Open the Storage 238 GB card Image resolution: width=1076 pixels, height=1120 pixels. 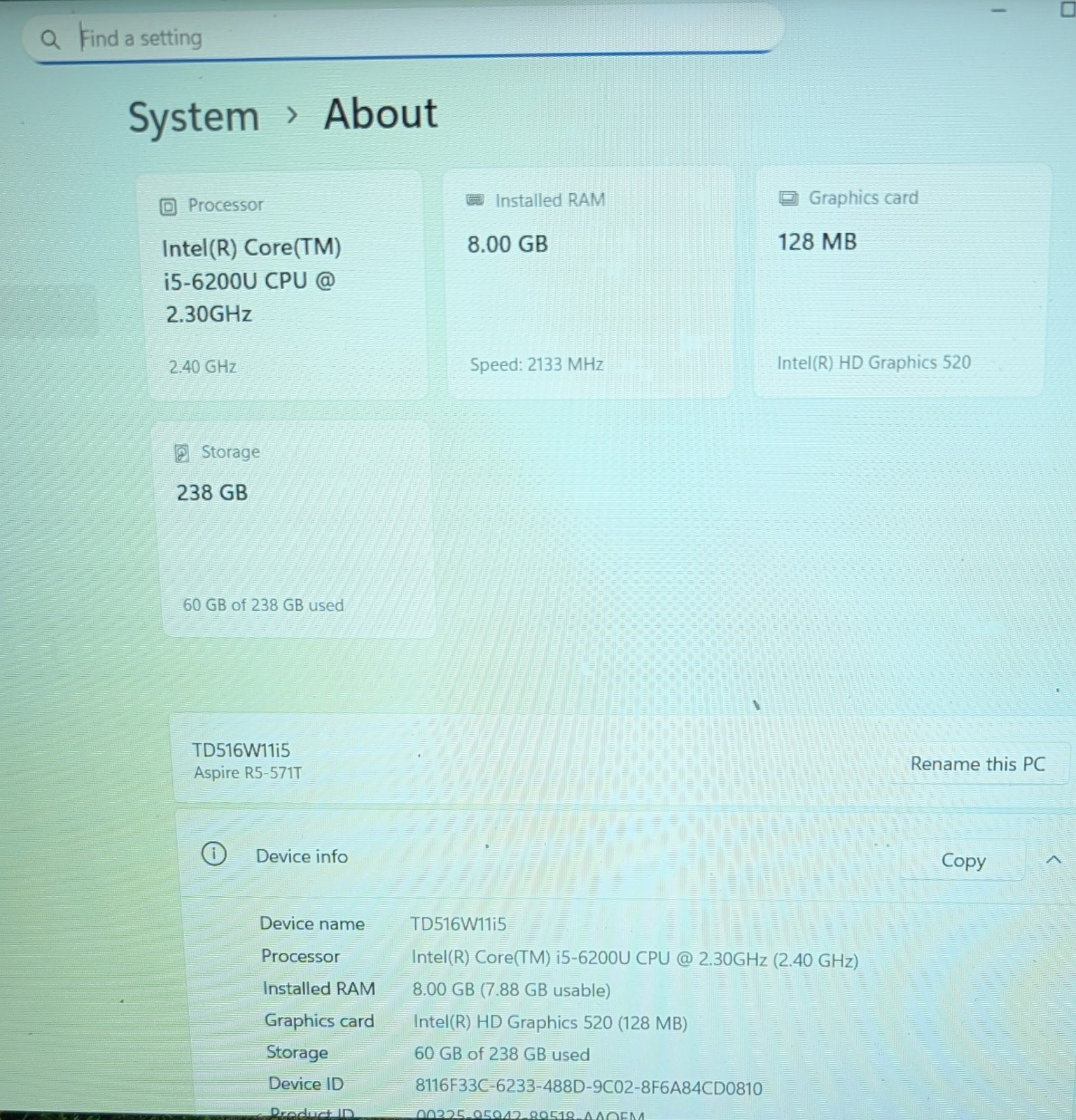294,530
